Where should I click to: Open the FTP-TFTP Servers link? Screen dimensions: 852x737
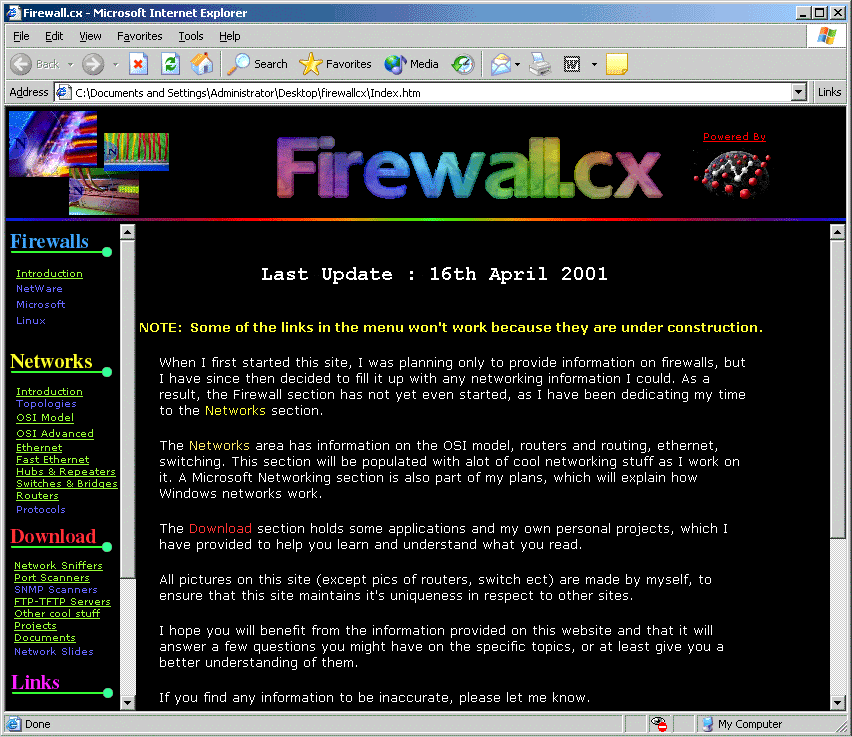coord(62,601)
